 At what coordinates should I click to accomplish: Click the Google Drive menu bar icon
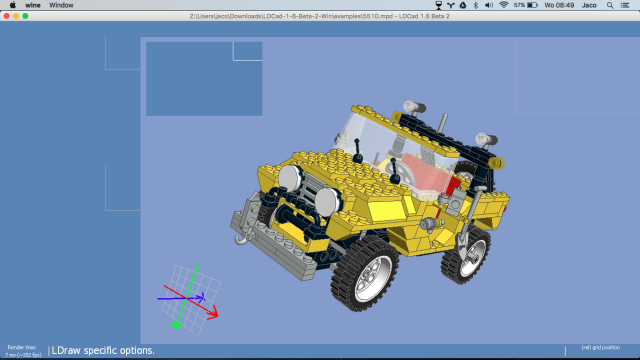point(463,5)
